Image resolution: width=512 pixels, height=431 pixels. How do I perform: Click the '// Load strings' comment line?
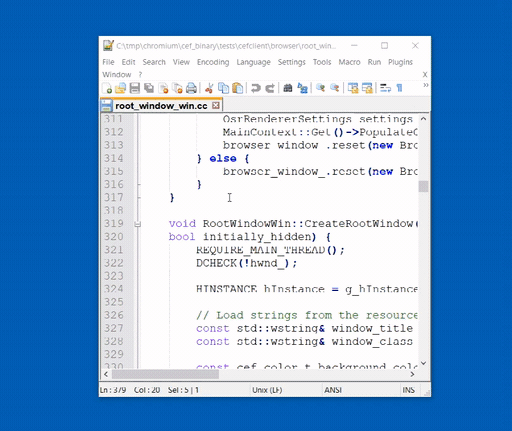[307, 315]
